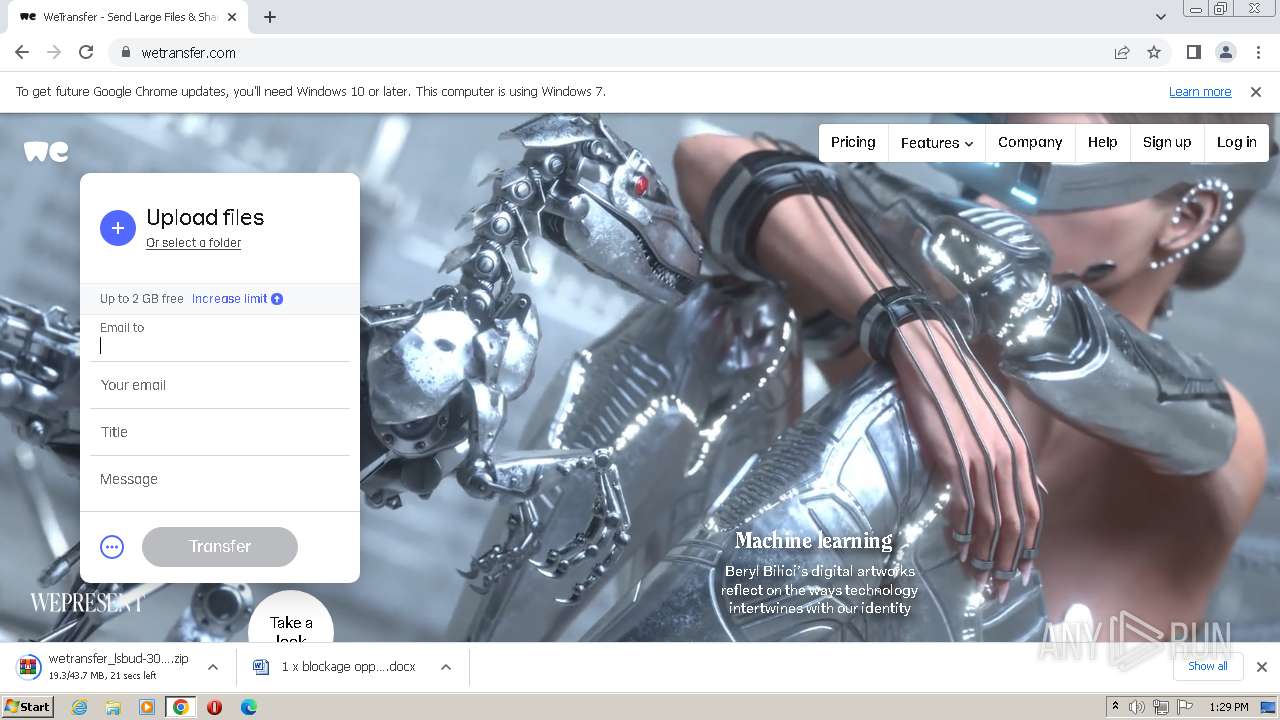Screen dimensions: 1280x720
Task: Click the volume speaker tray icon
Action: pyautogui.click(x=1137, y=707)
